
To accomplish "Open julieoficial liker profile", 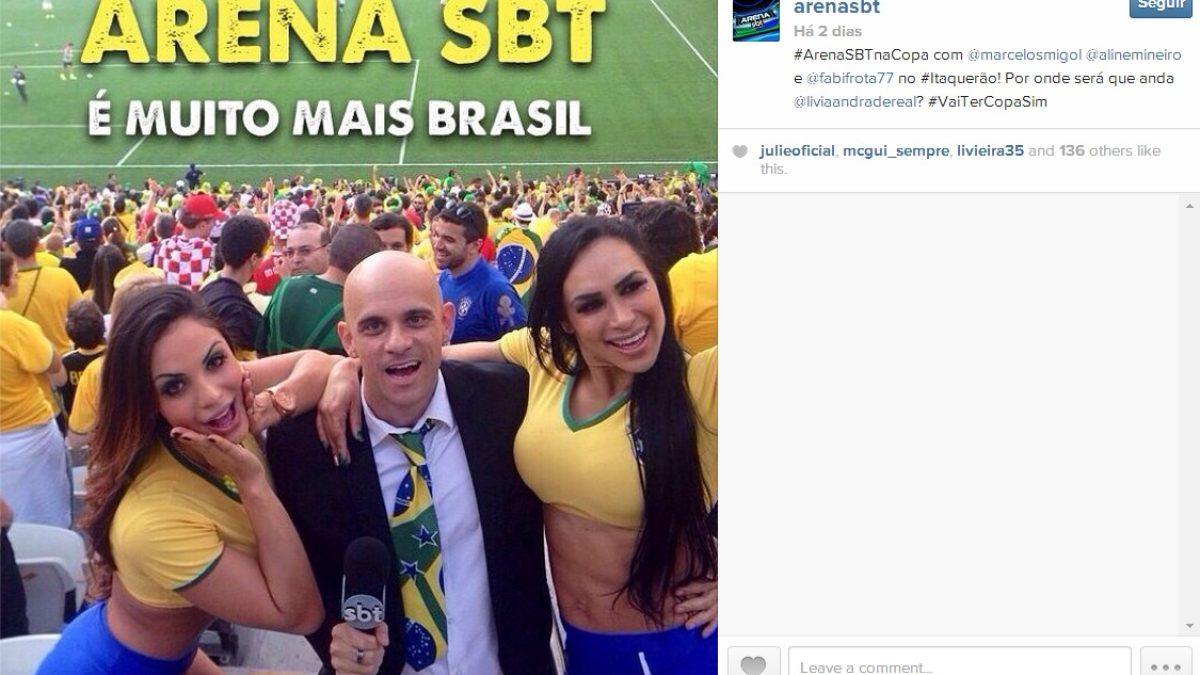I will 797,151.
